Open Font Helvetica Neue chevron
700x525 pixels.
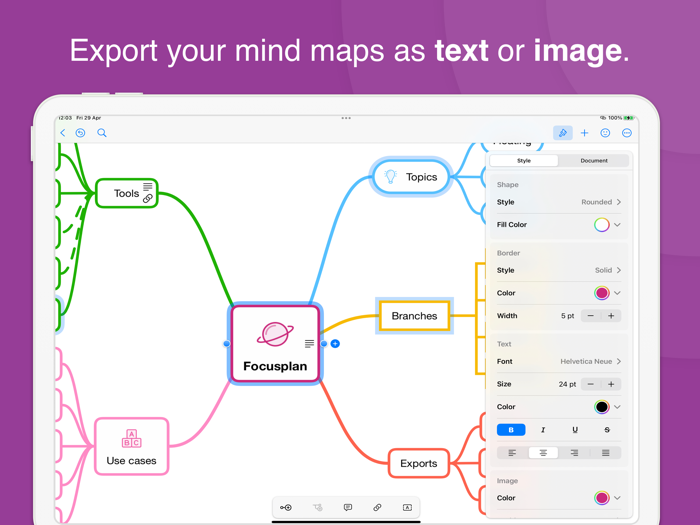point(619,361)
